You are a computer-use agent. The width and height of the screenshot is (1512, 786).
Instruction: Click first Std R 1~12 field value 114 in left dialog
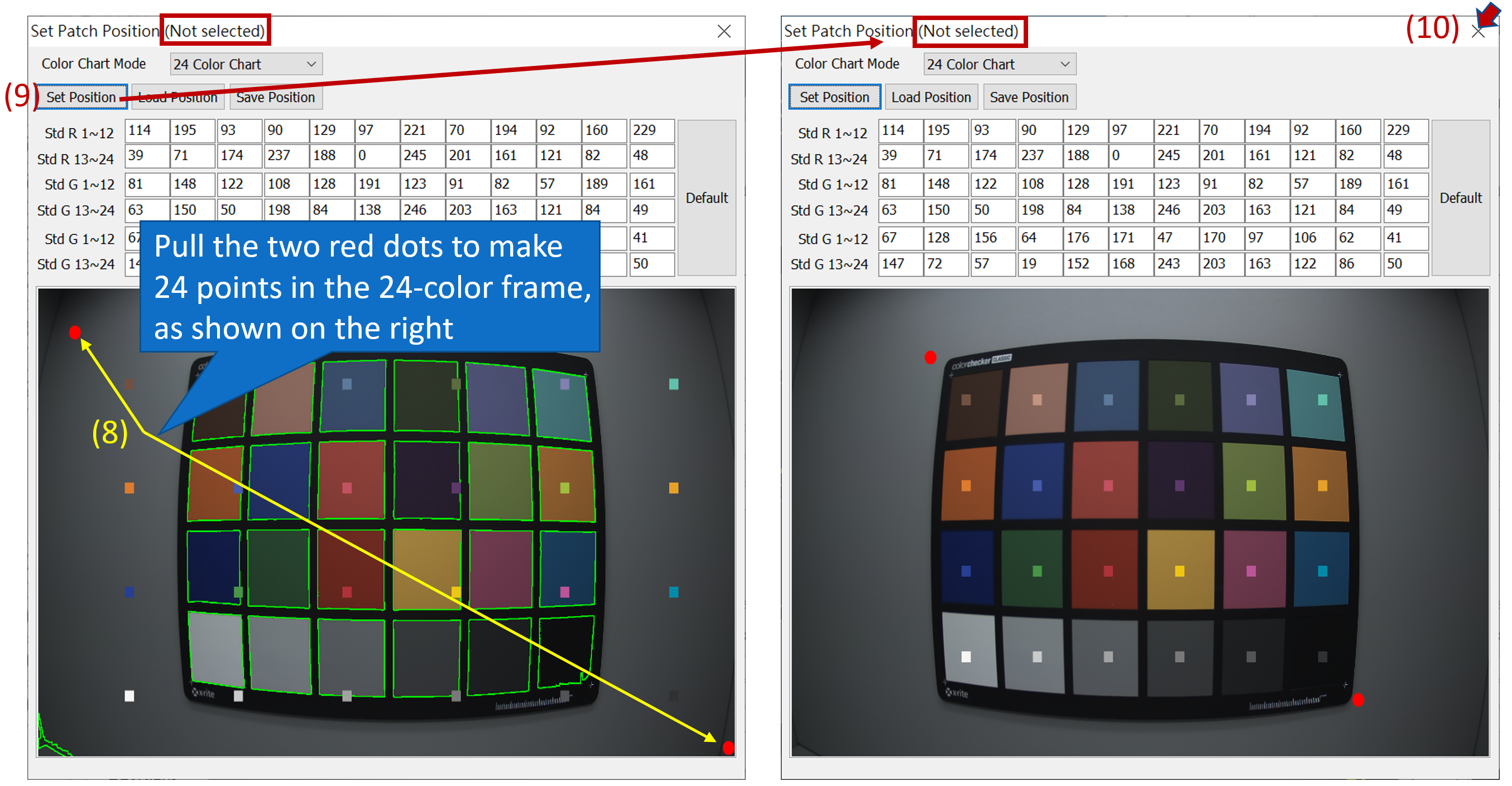coord(146,130)
